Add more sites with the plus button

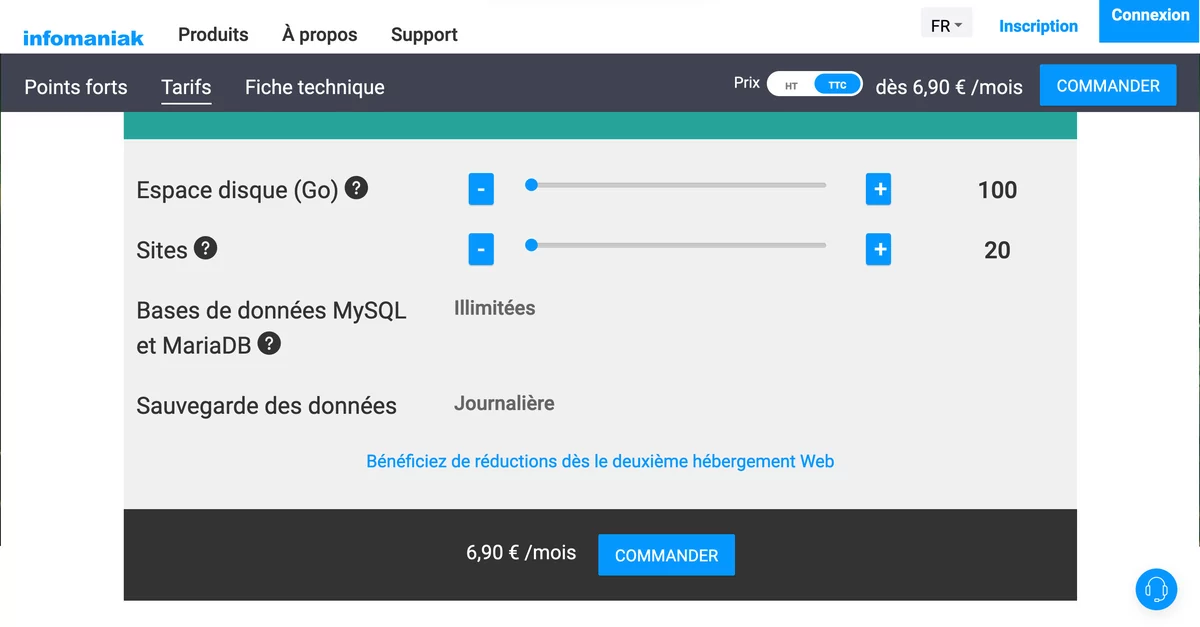[878, 249]
